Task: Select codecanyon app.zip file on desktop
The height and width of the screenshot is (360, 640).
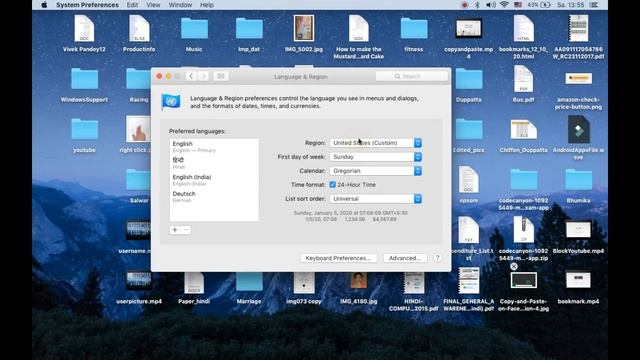Action: pos(523,230)
